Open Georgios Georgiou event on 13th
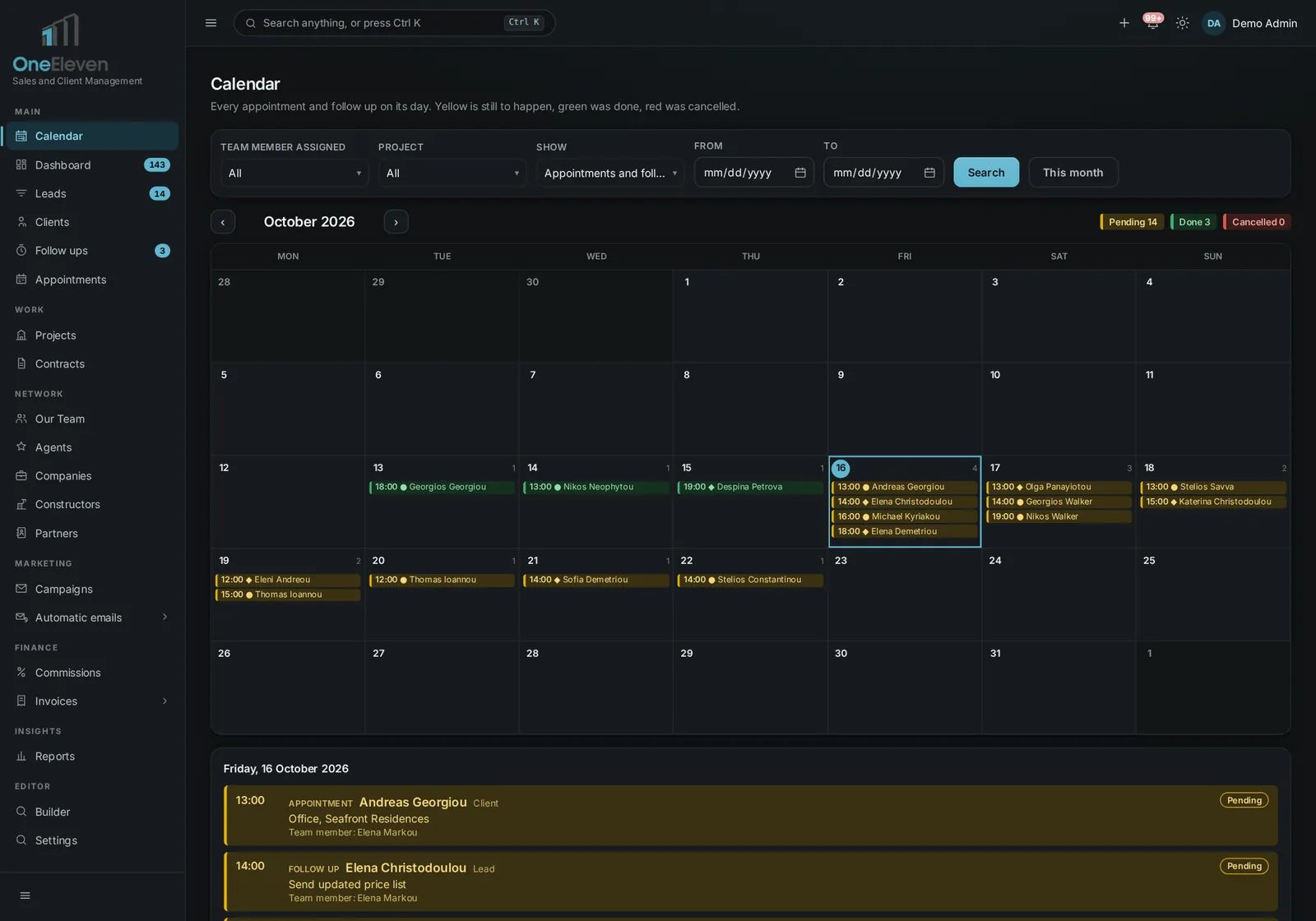1316x921 pixels. (442, 487)
